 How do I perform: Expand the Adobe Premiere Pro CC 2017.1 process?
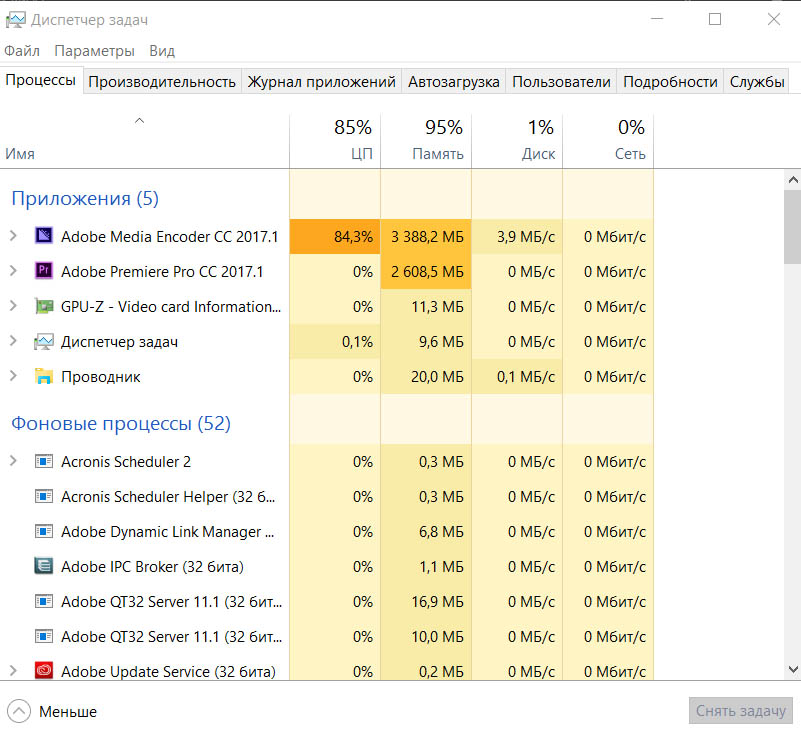(13, 271)
